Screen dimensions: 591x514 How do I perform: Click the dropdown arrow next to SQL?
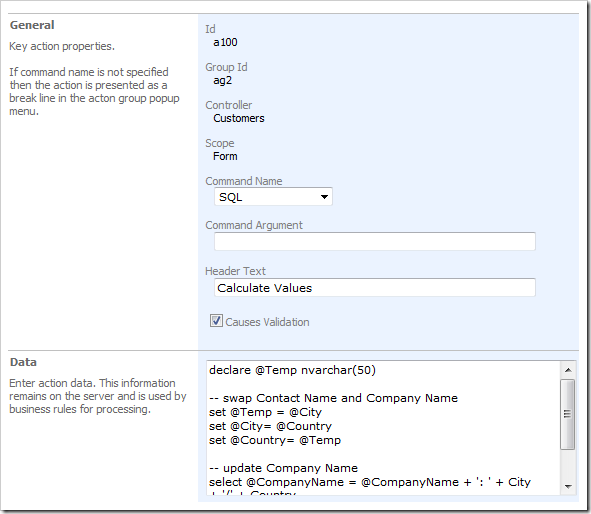coord(324,197)
